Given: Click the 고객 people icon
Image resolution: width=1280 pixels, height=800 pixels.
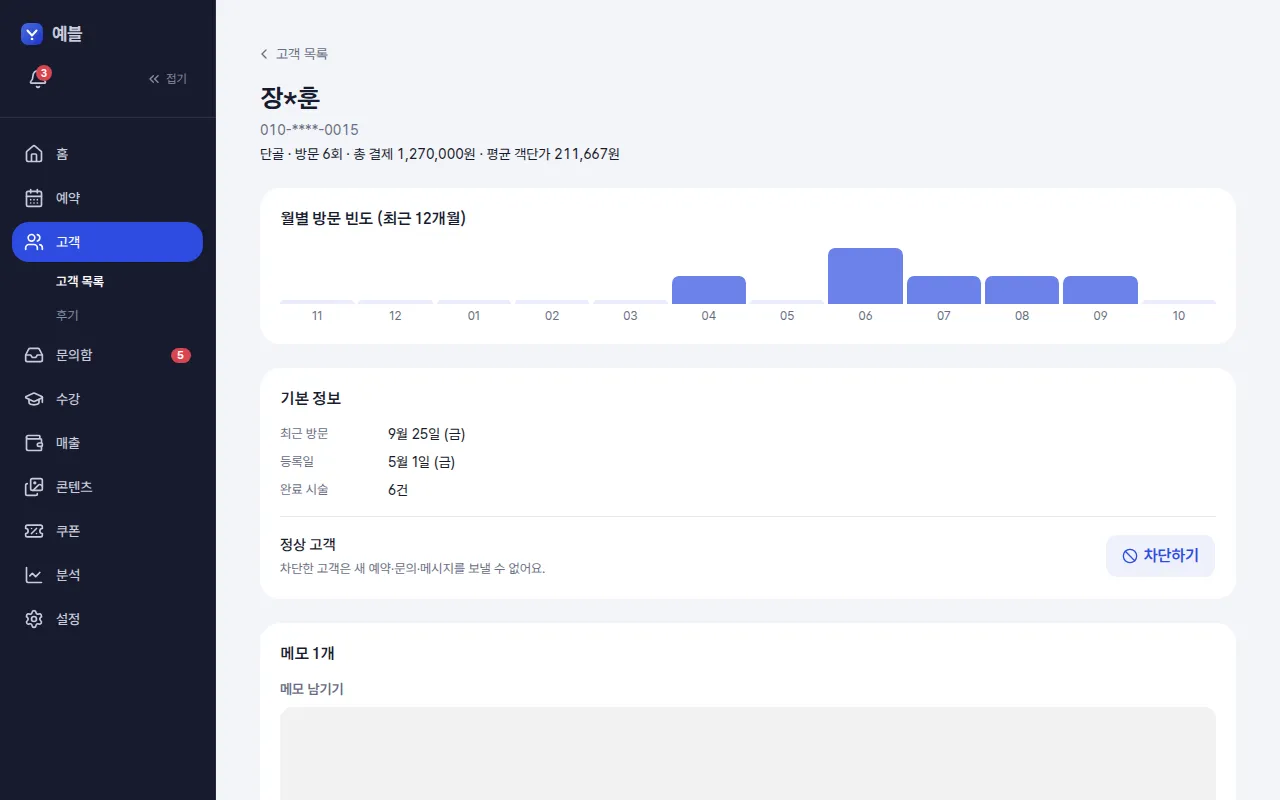Looking at the screenshot, I should [x=34, y=242].
